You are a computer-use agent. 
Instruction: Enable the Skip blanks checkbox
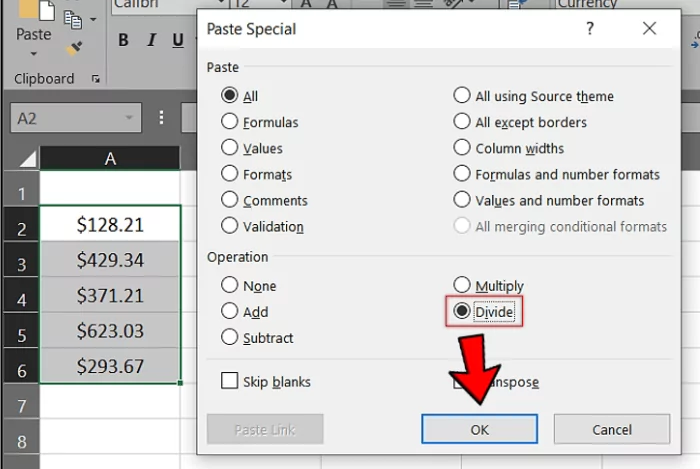point(230,381)
